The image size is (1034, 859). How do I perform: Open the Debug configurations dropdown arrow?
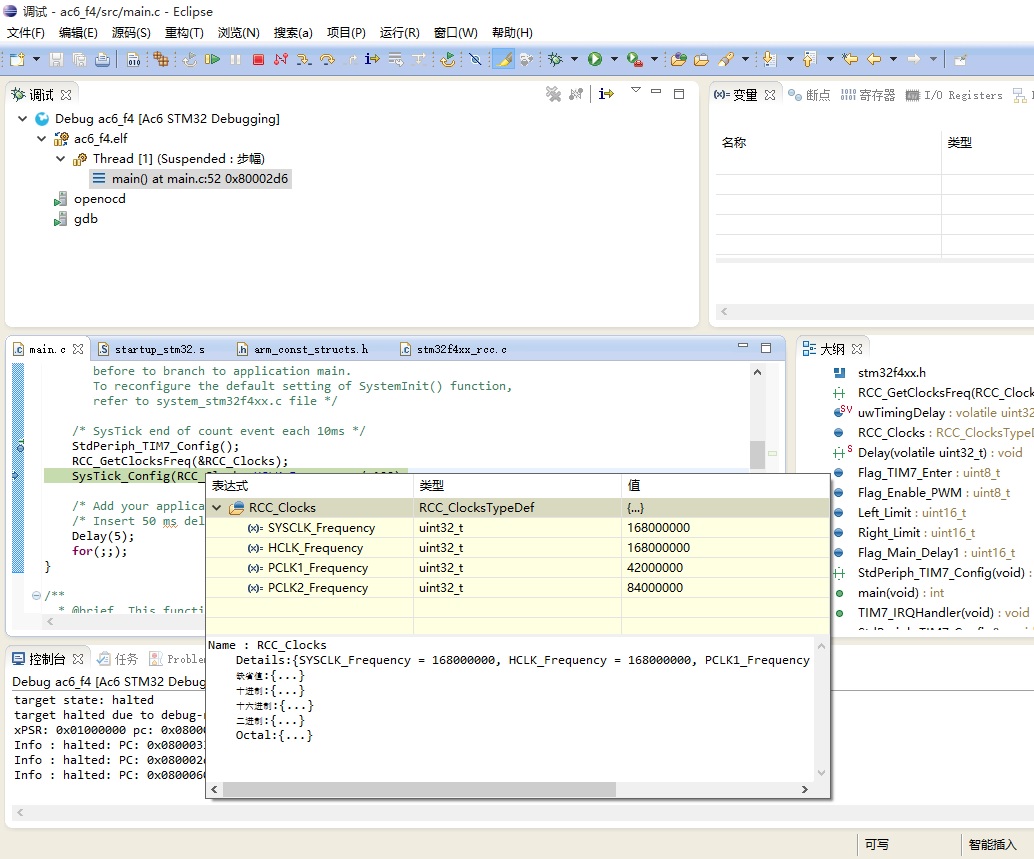(574, 59)
